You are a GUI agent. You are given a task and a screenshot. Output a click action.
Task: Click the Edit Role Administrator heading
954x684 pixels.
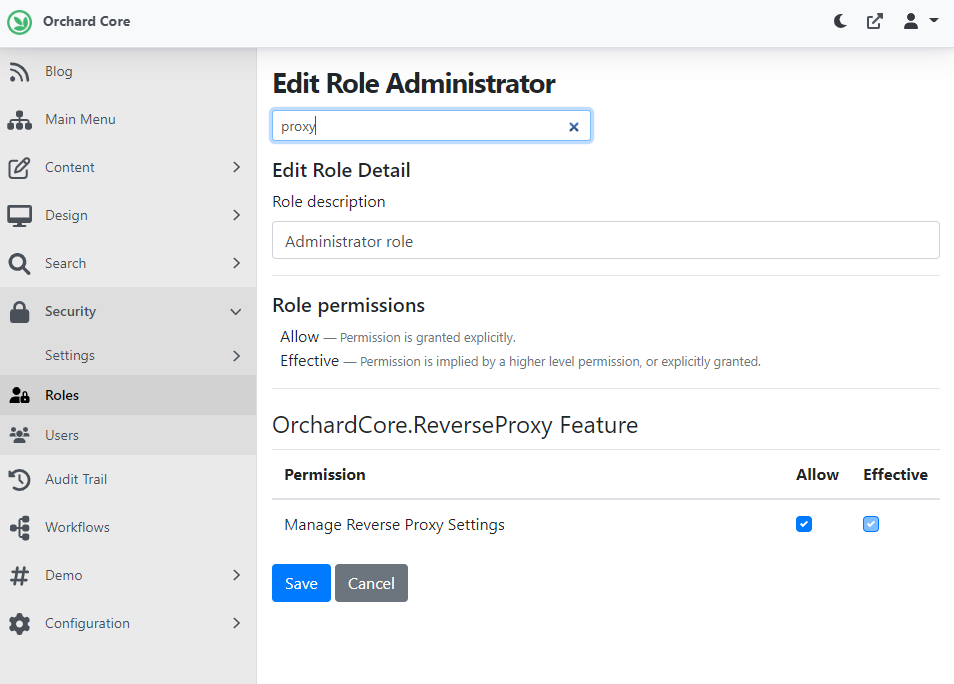414,83
